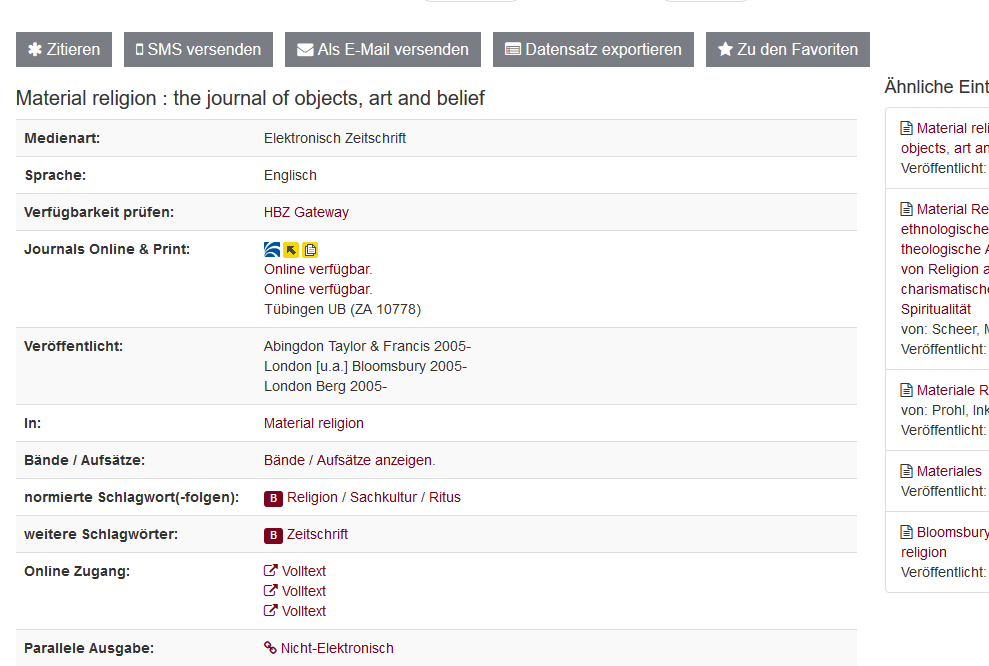The width and height of the screenshot is (989, 666).
Task: Click chain icon beside Nicht-Elektronisch
Action: click(x=270, y=648)
